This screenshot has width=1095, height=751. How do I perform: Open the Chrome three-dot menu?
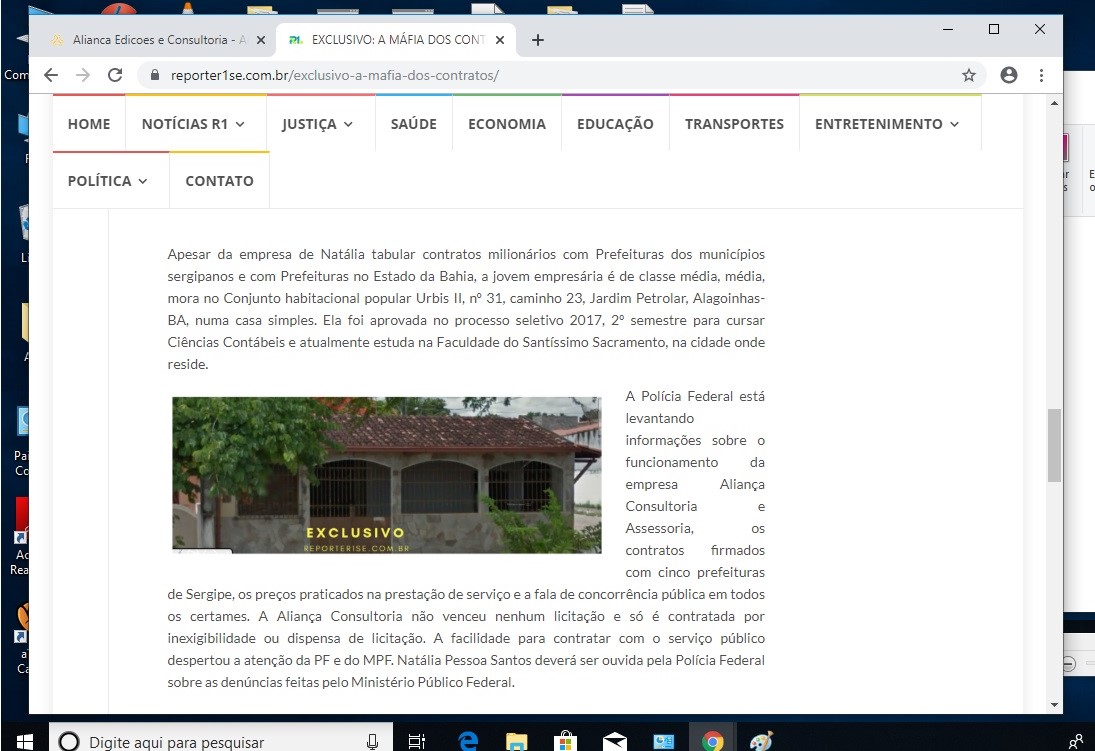[1041, 75]
